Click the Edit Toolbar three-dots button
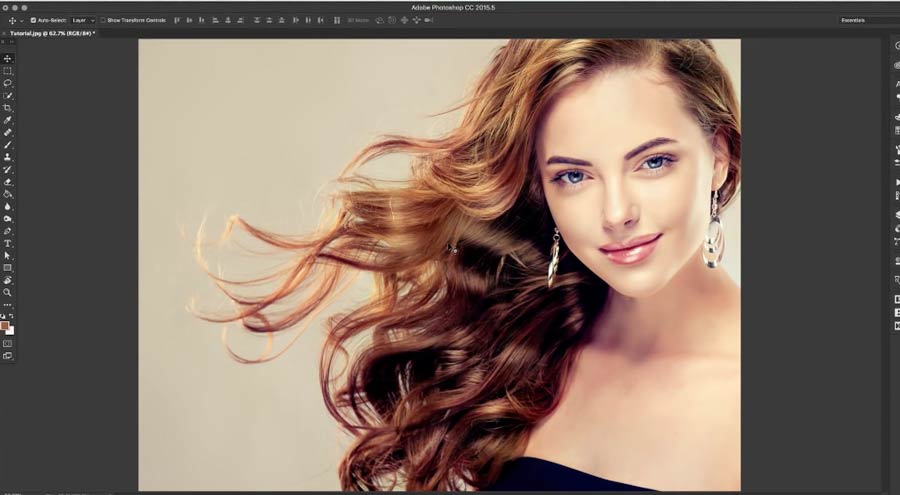900x495 pixels. (x=8, y=305)
